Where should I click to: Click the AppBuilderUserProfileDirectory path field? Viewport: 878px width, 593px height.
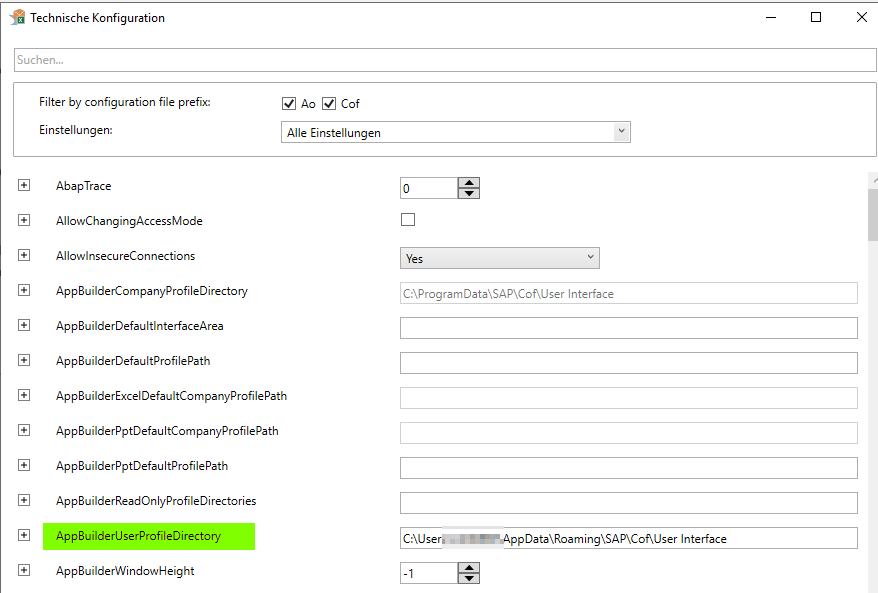point(628,538)
